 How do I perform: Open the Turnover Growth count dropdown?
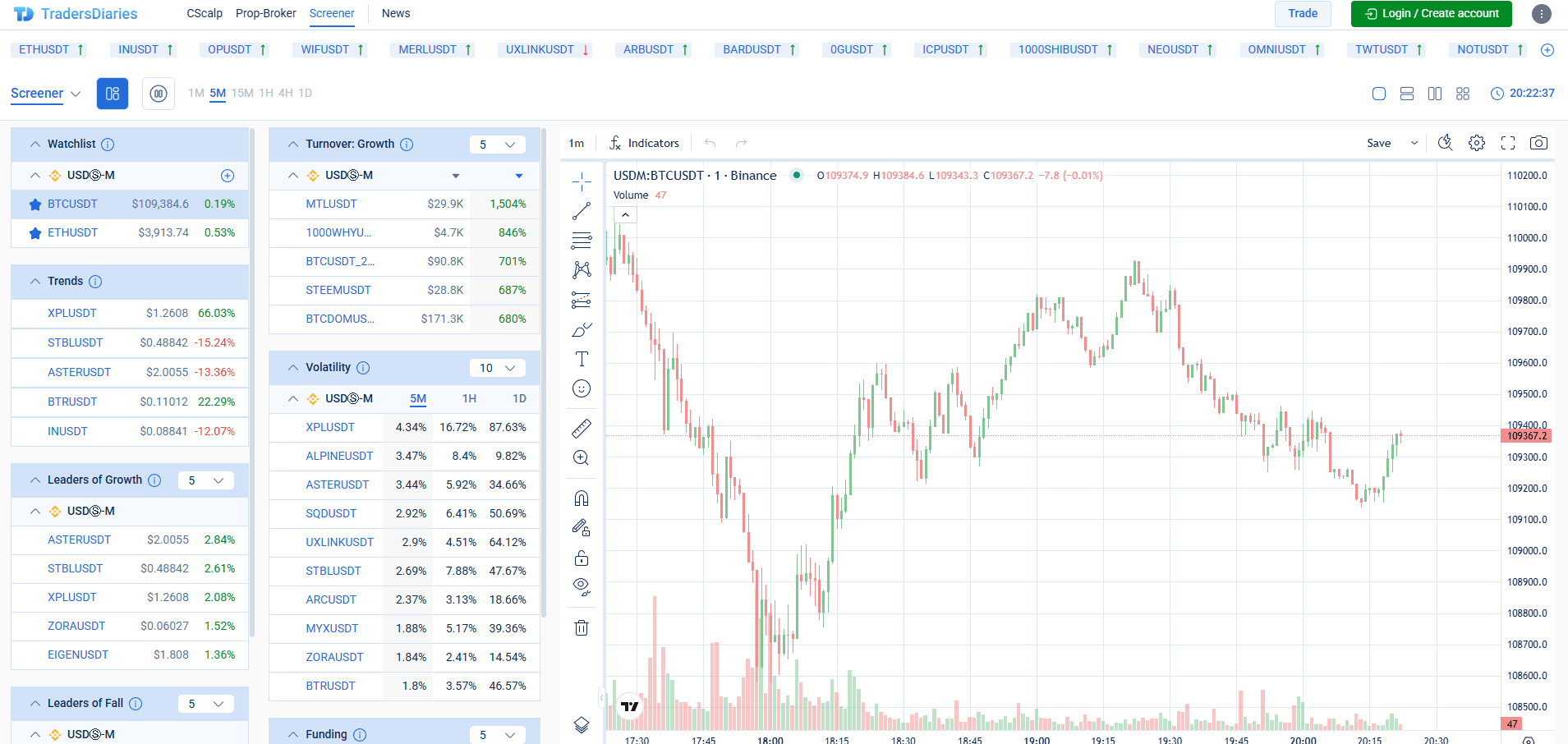pos(498,145)
